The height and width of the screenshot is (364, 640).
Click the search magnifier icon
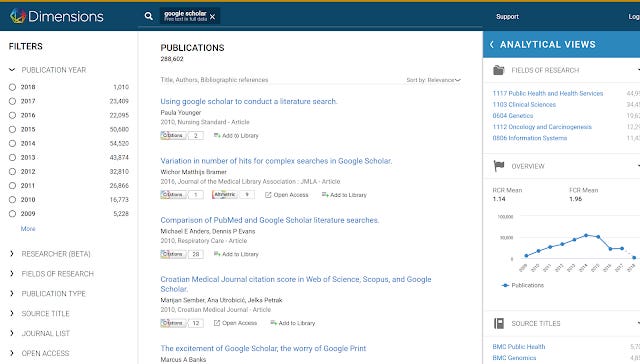149,16
